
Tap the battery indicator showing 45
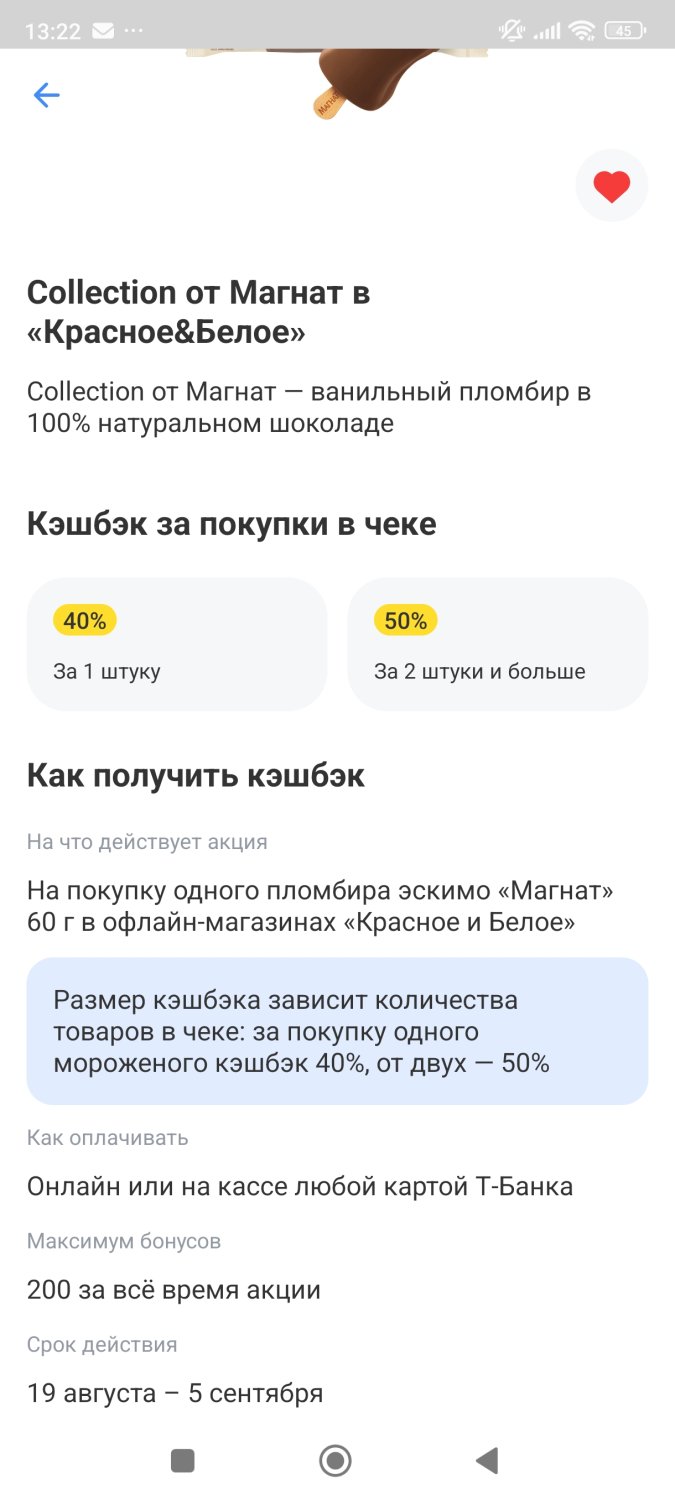pos(624,31)
